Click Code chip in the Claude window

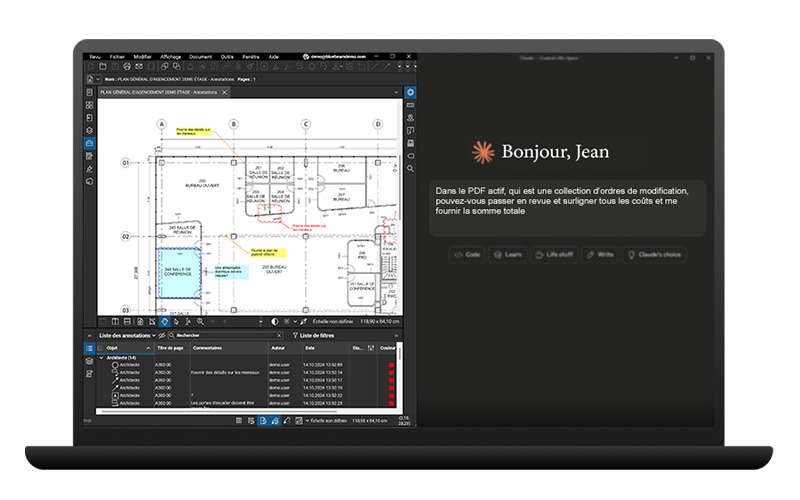click(467, 254)
